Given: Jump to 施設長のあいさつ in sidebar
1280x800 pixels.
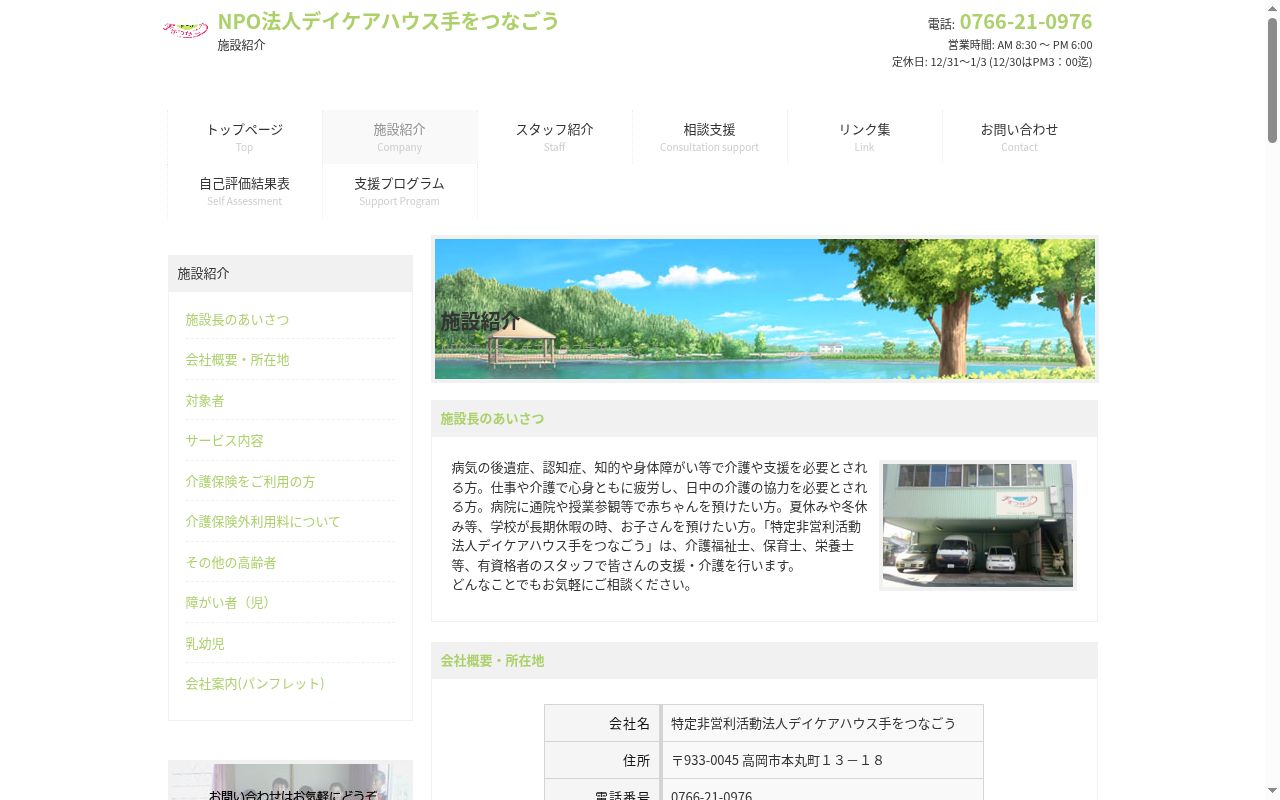Looking at the screenshot, I should pos(237,319).
